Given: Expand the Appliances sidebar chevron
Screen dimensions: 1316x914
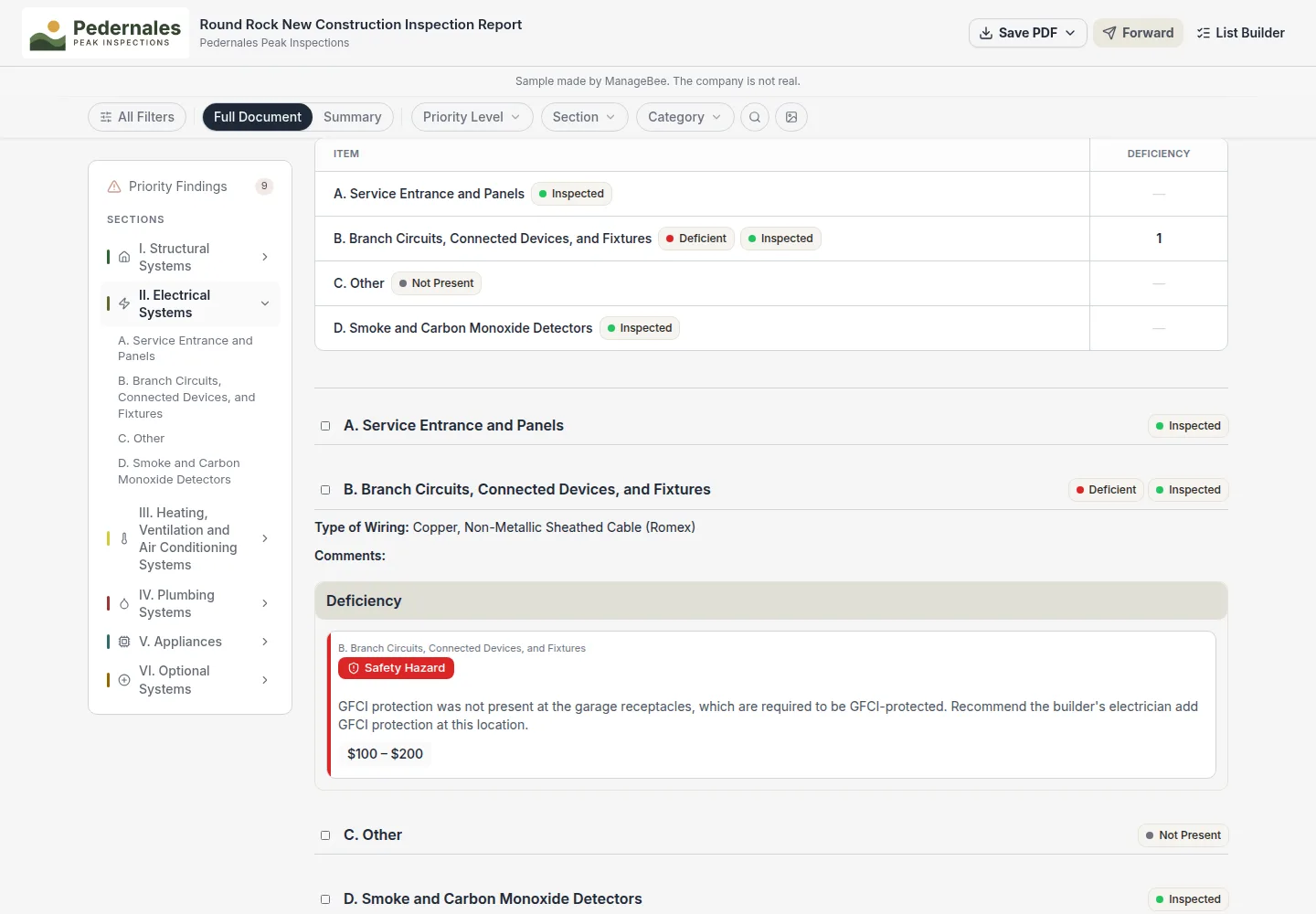Looking at the screenshot, I should 265,642.
